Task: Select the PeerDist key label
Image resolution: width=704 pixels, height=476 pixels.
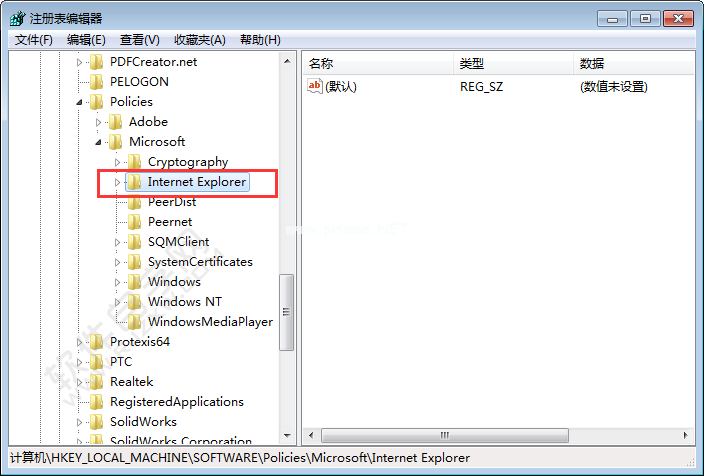Action: point(172,202)
